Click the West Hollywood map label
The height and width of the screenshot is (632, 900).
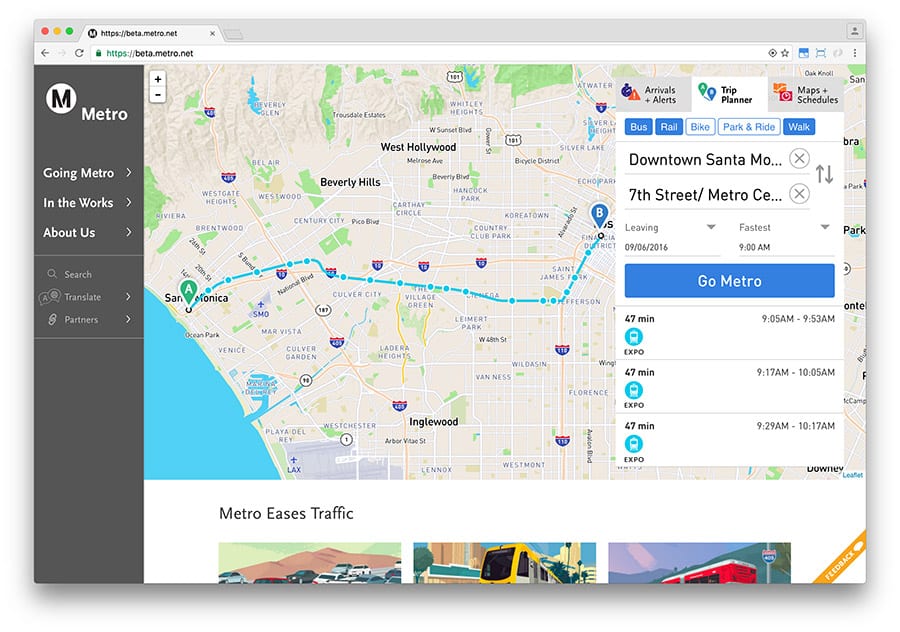(418, 147)
